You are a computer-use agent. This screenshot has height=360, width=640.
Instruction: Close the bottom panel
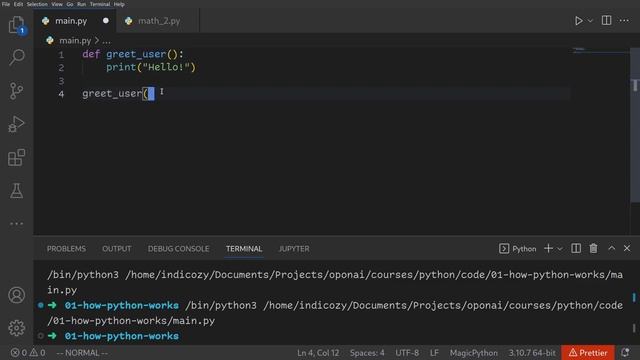point(627,248)
